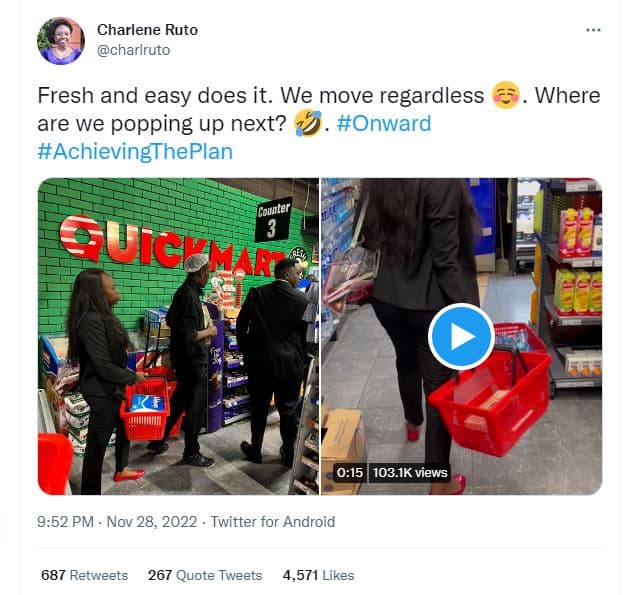Play the supermarket video

pos(462,336)
